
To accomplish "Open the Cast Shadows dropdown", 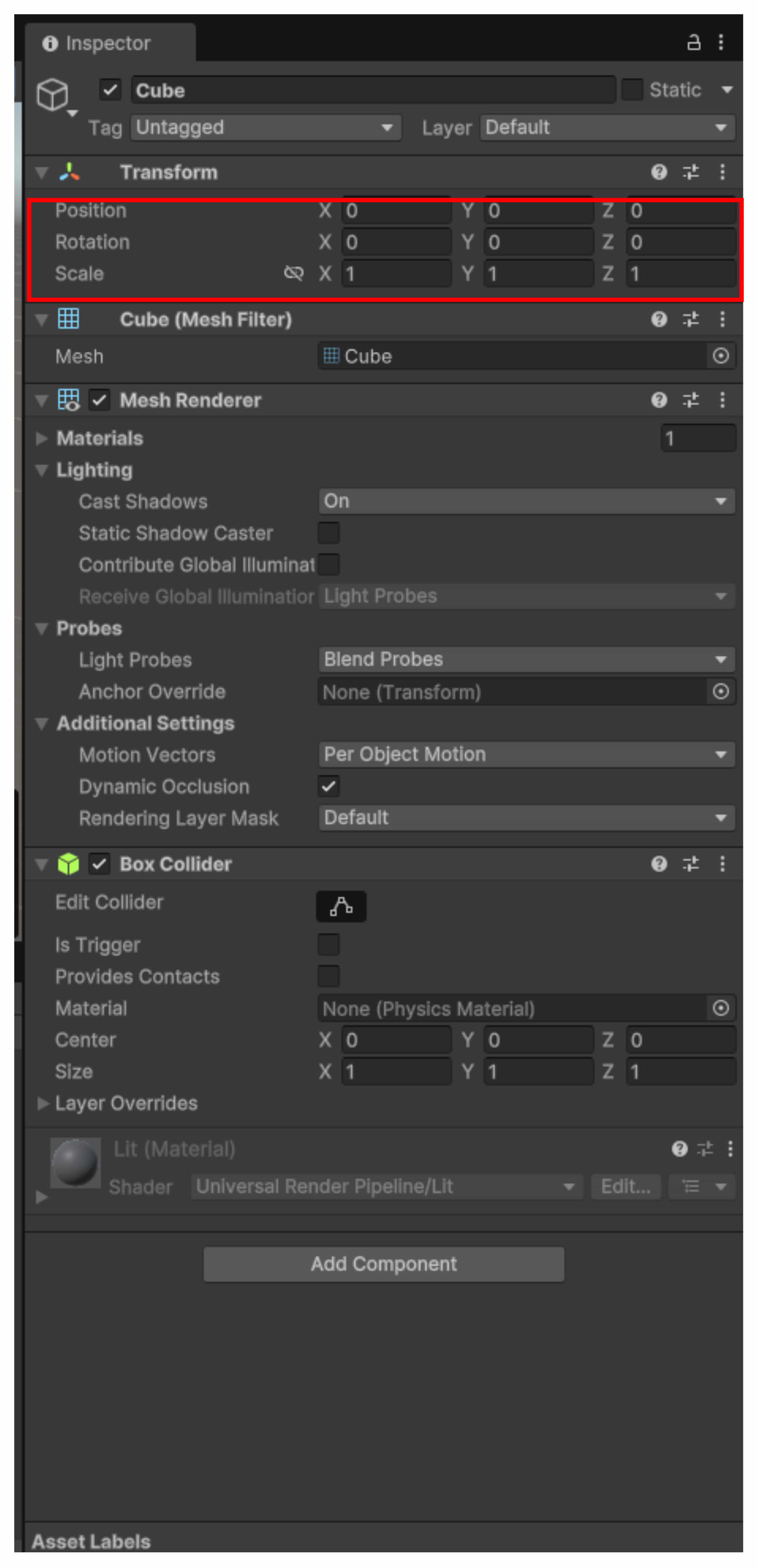I will point(526,501).
